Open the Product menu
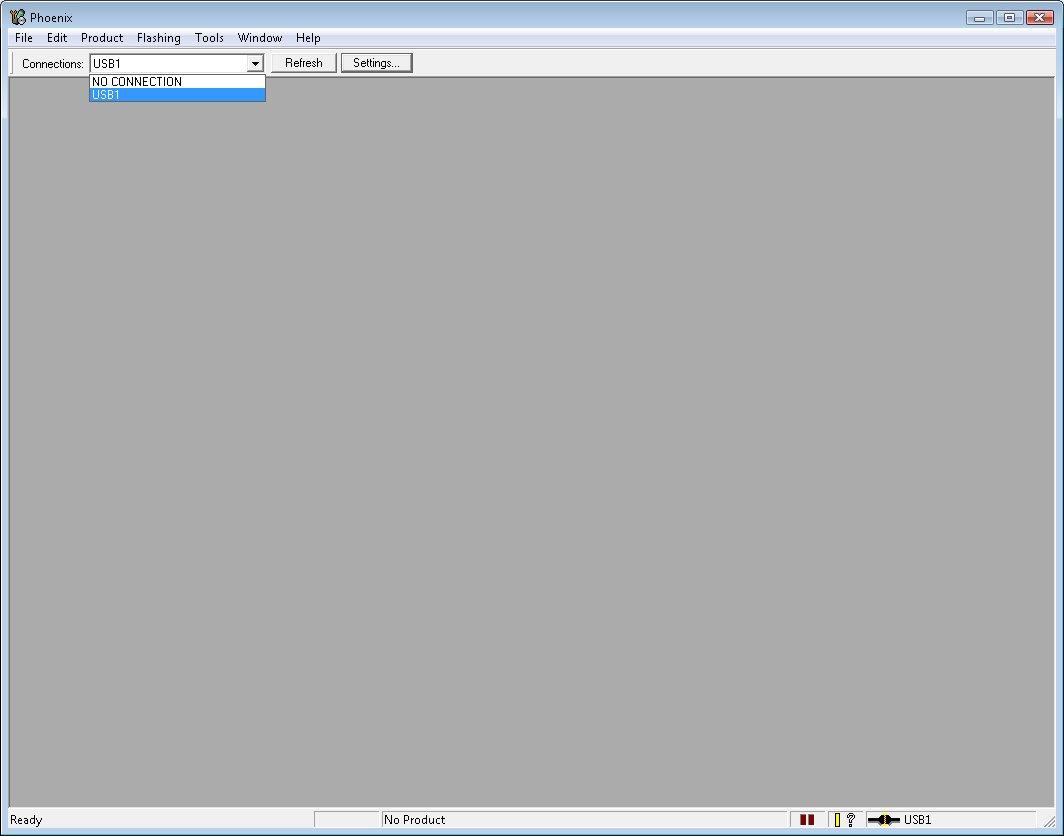1064x836 pixels. click(102, 38)
